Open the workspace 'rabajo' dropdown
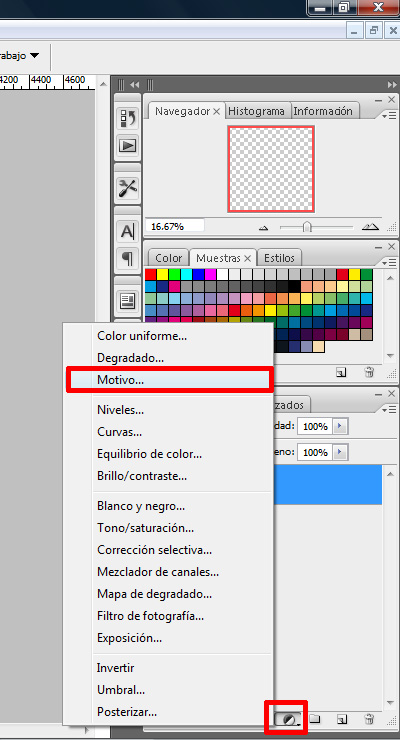 pyautogui.click(x=34, y=55)
